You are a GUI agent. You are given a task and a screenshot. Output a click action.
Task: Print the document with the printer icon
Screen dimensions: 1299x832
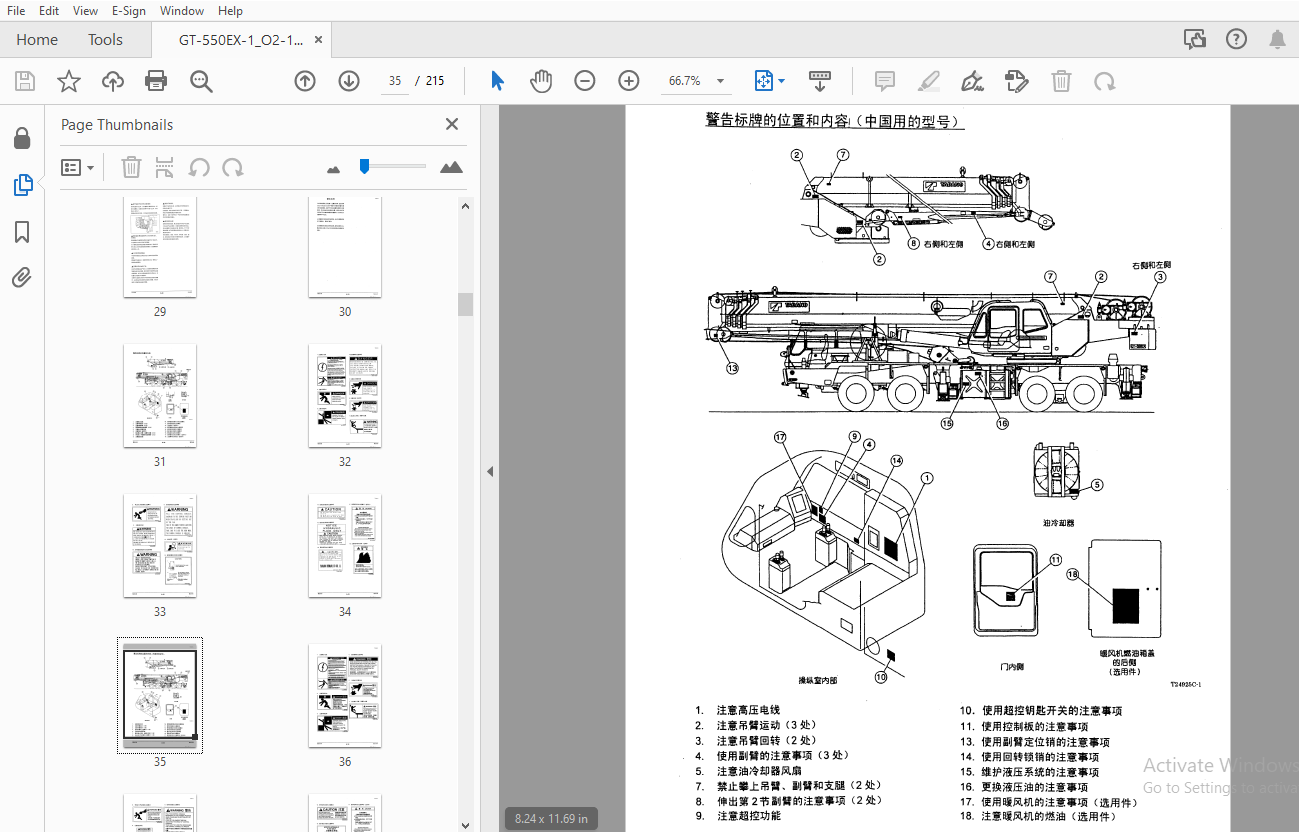[156, 81]
